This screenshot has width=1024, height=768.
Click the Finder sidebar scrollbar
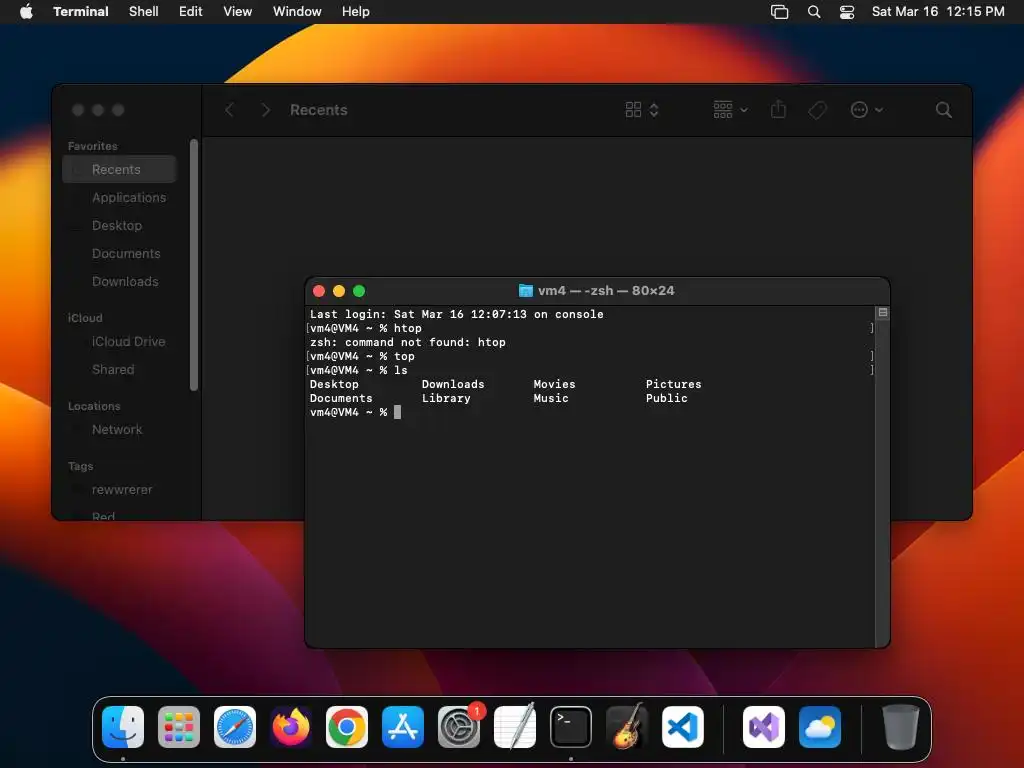click(194, 264)
